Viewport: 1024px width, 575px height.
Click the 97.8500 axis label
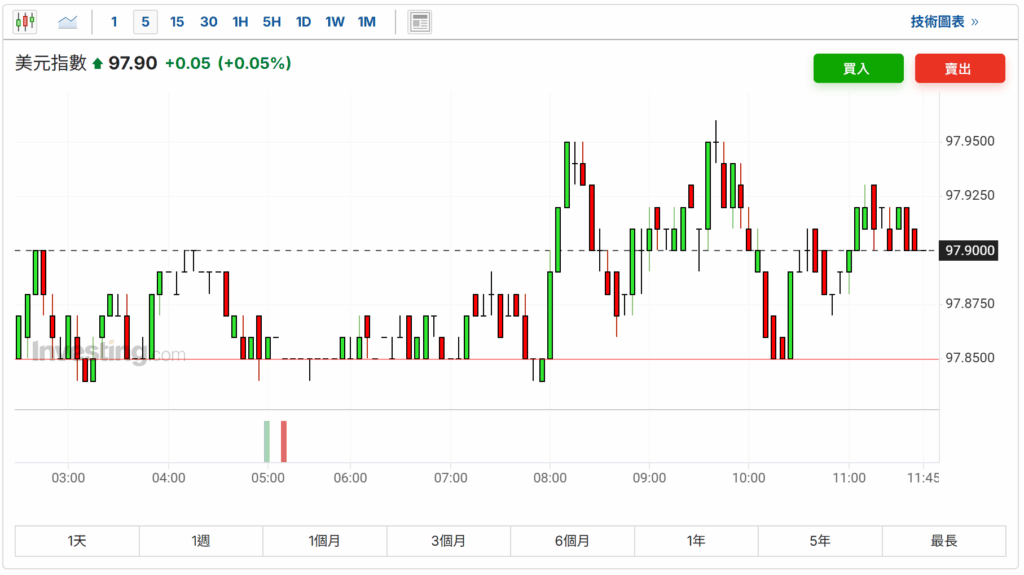tap(970, 358)
